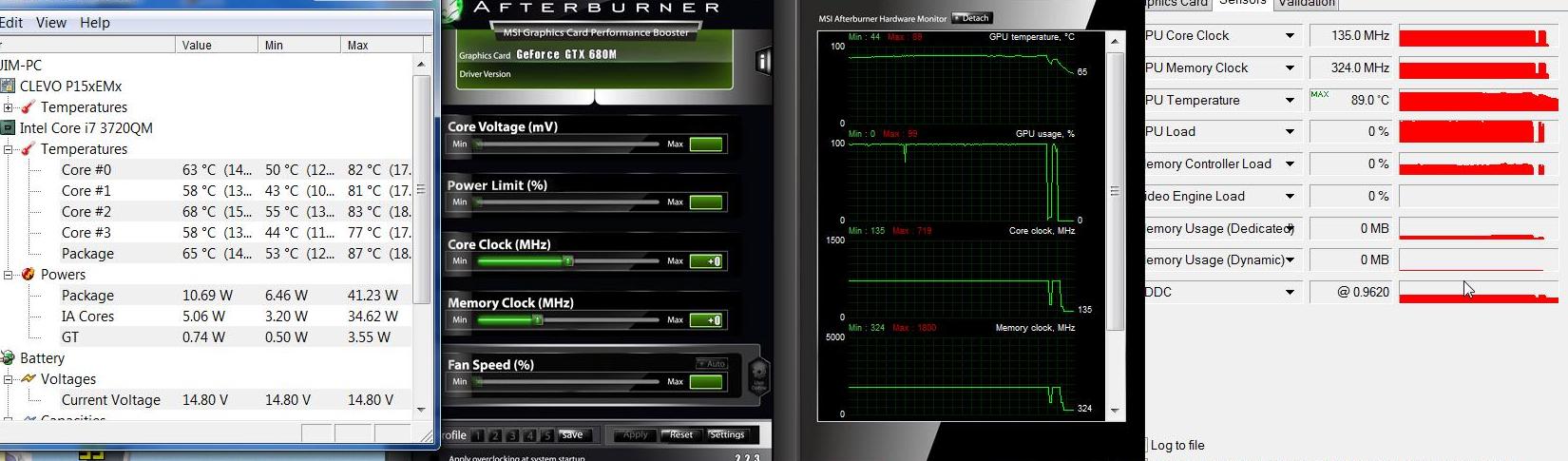Click the Afterburner Apply button
Image resolution: width=1568 pixels, height=461 pixels.
click(635, 434)
